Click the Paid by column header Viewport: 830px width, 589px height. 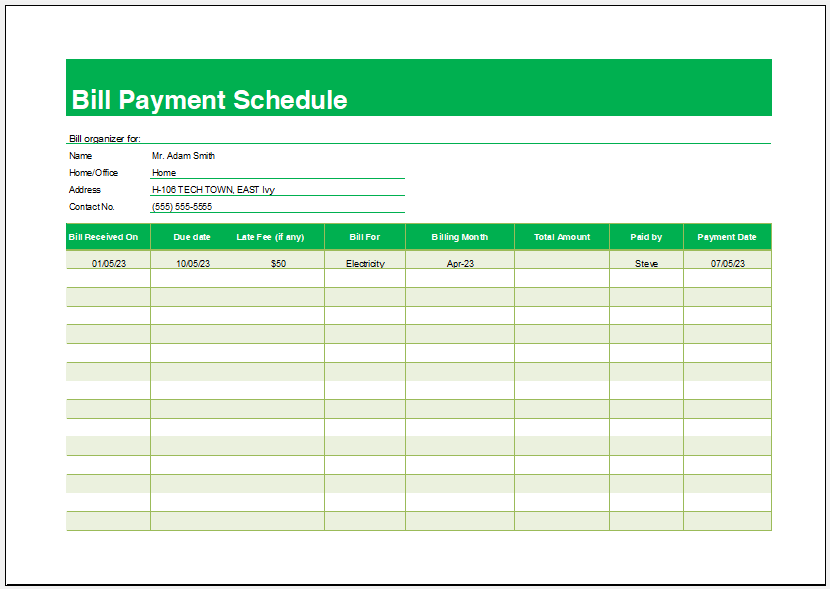click(x=646, y=237)
